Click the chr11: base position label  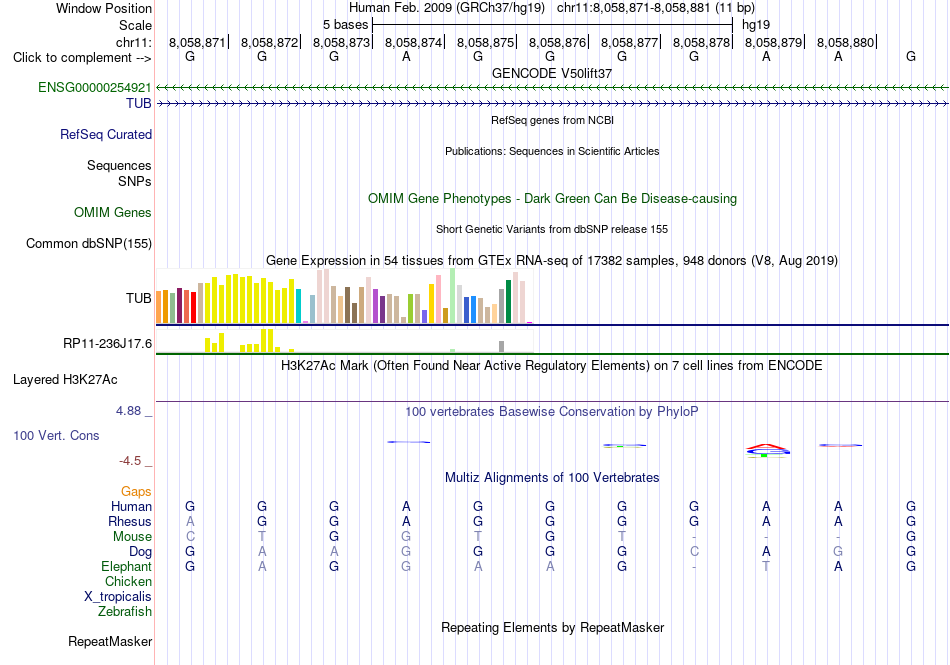134,42
